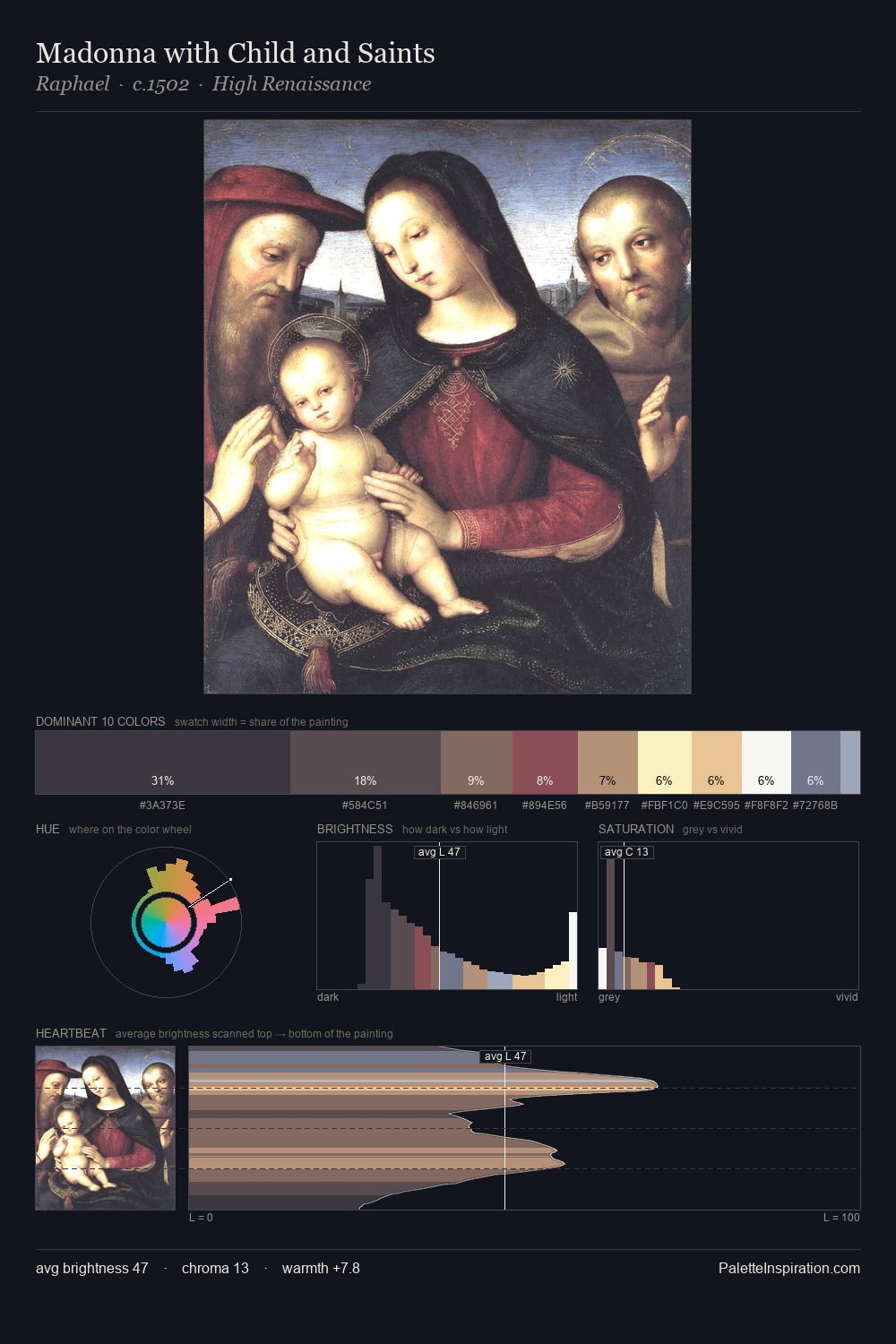
Task: Click the HUE section heading
Action: pyautogui.click(x=47, y=829)
